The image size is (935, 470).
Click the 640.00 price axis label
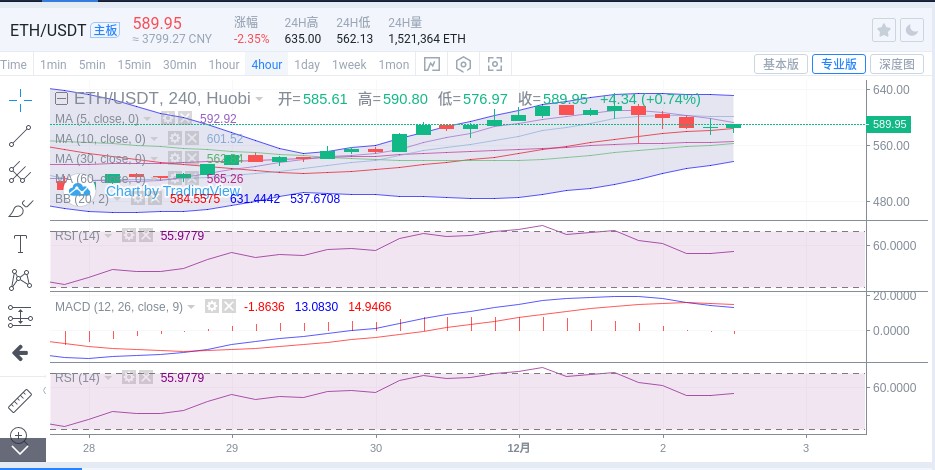tap(891, 89)
